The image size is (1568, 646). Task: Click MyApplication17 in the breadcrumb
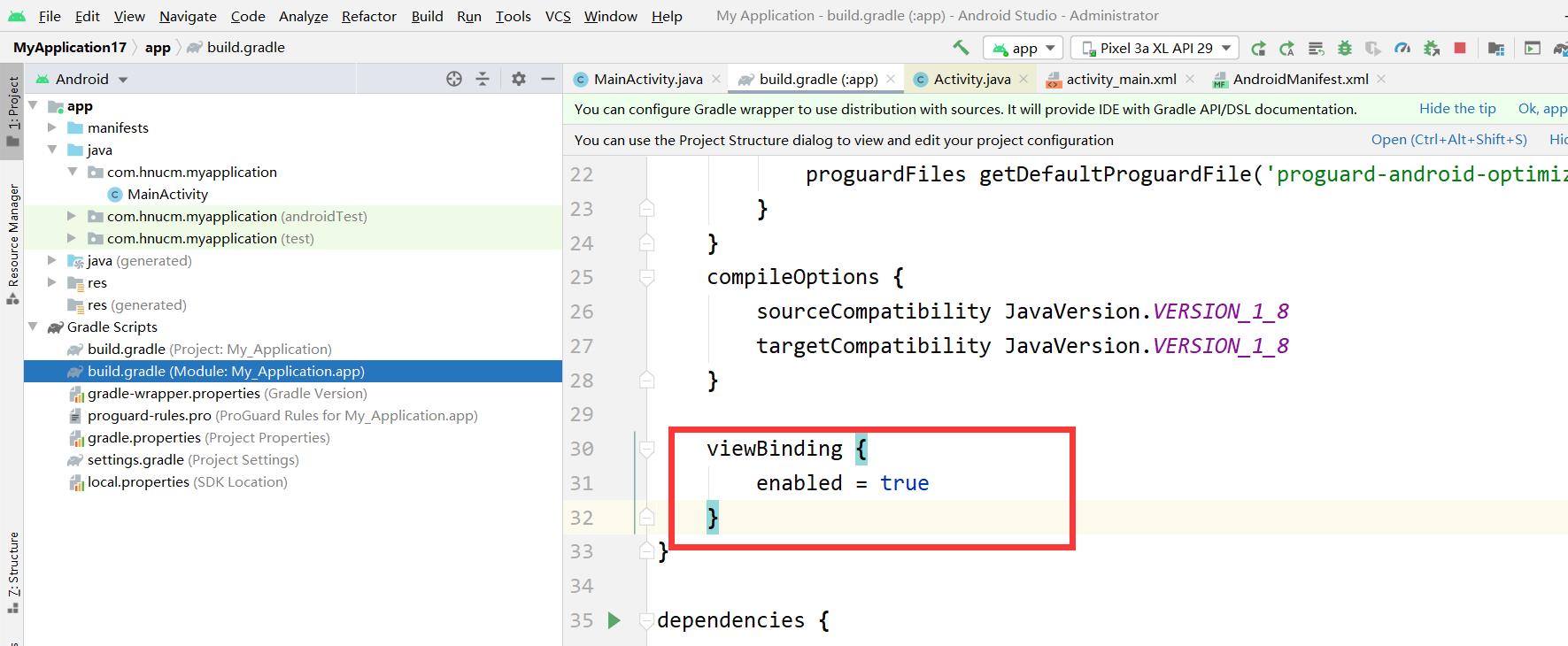pyautogui.click(x=70, y=47)
